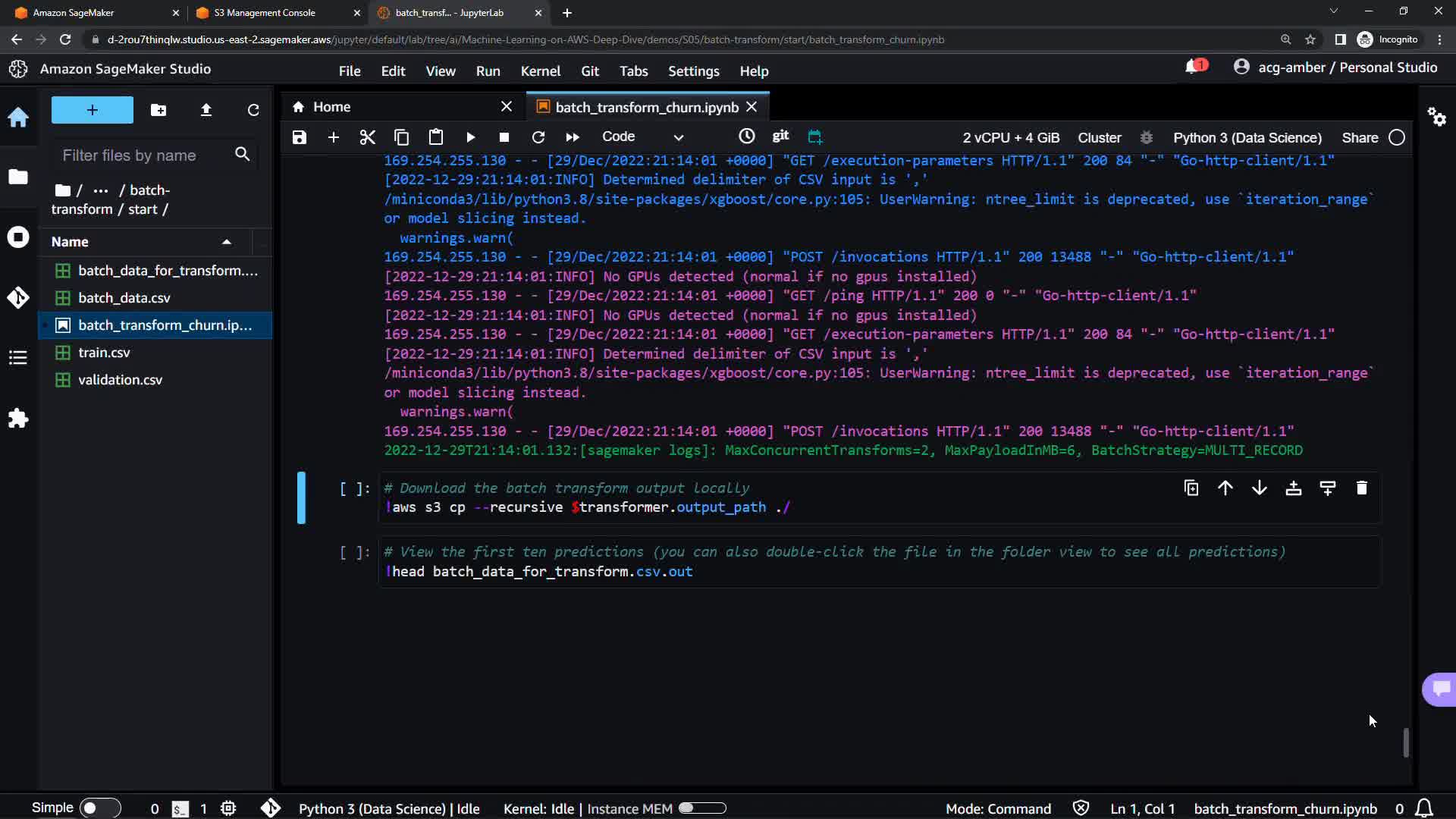The height and width of the screenshot is (819, 1456).
Task: Delete the active cell with trash icon
Action: 1361,488
